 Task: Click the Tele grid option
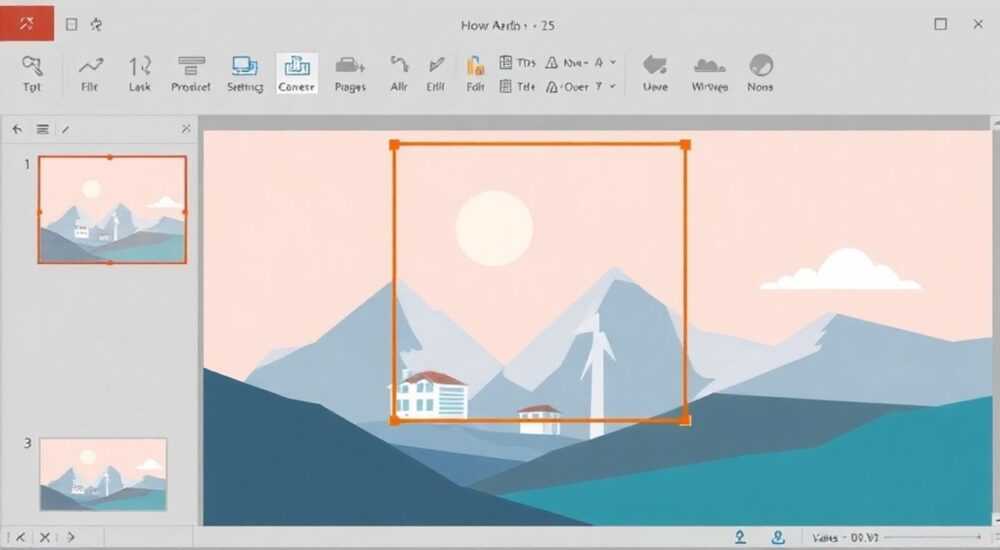tap(517, 86)
